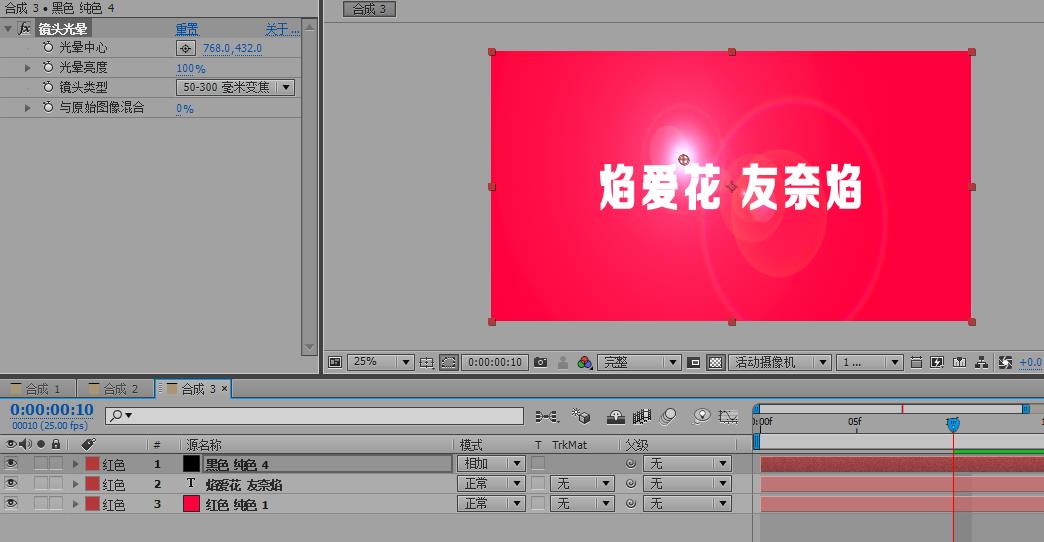Screen dimensions: 1044x542
Task: Toggle the fx switch for 镜头光晕 effect
Action: click(x=25, y=29)
